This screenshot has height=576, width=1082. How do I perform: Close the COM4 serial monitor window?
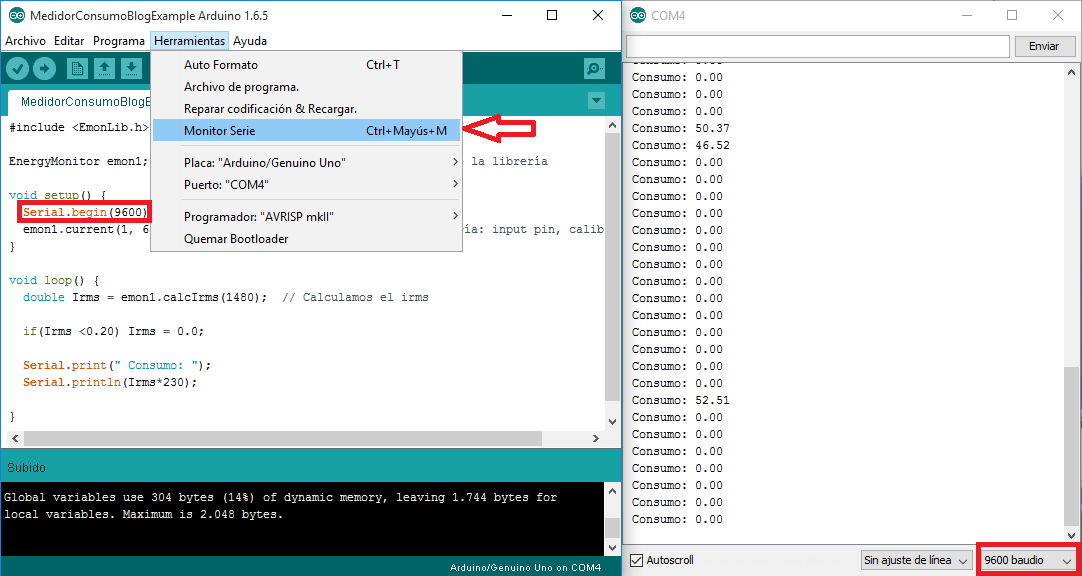1057,15
